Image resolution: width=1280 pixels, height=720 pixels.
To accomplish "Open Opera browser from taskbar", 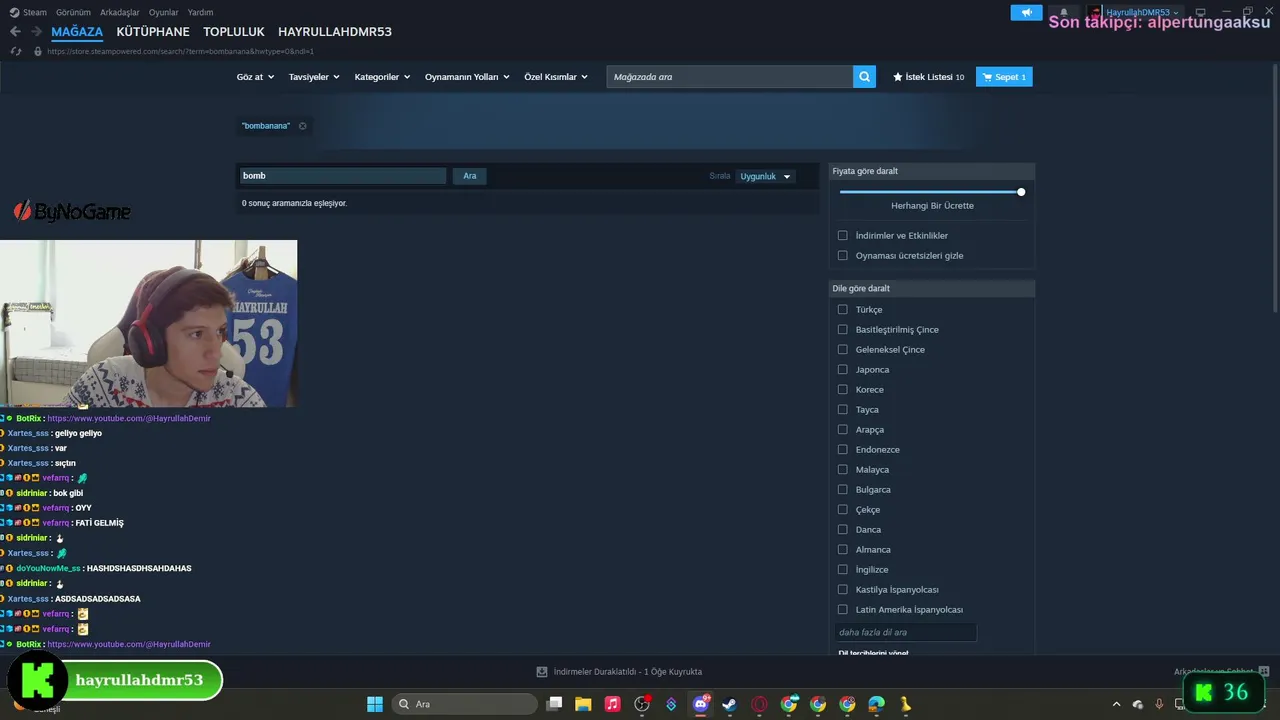I will (x=759, y=704).
